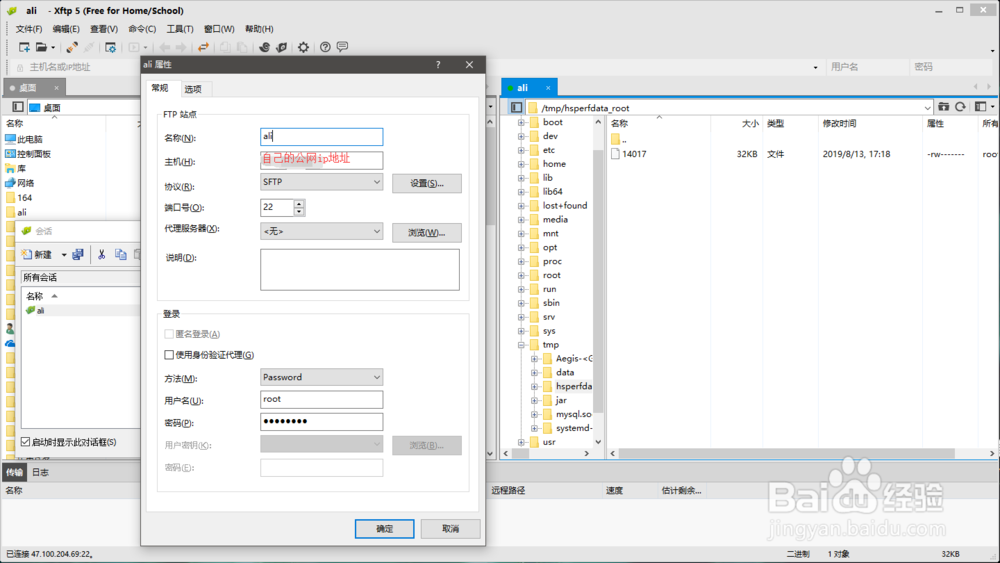
Task: Open the 工具(T) menu
Action: [180, 29]
